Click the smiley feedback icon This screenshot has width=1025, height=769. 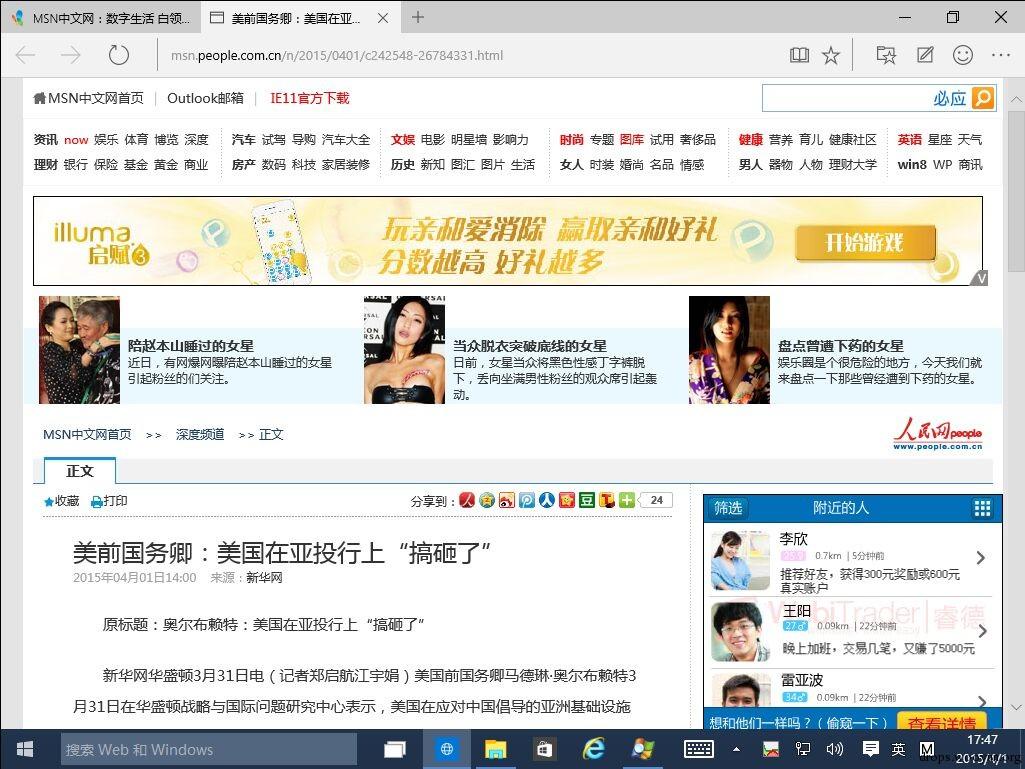[x=963, y=56]
